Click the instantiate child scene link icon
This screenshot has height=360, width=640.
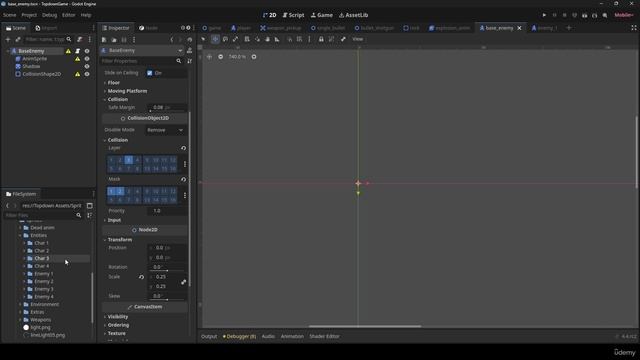[18, 39]
